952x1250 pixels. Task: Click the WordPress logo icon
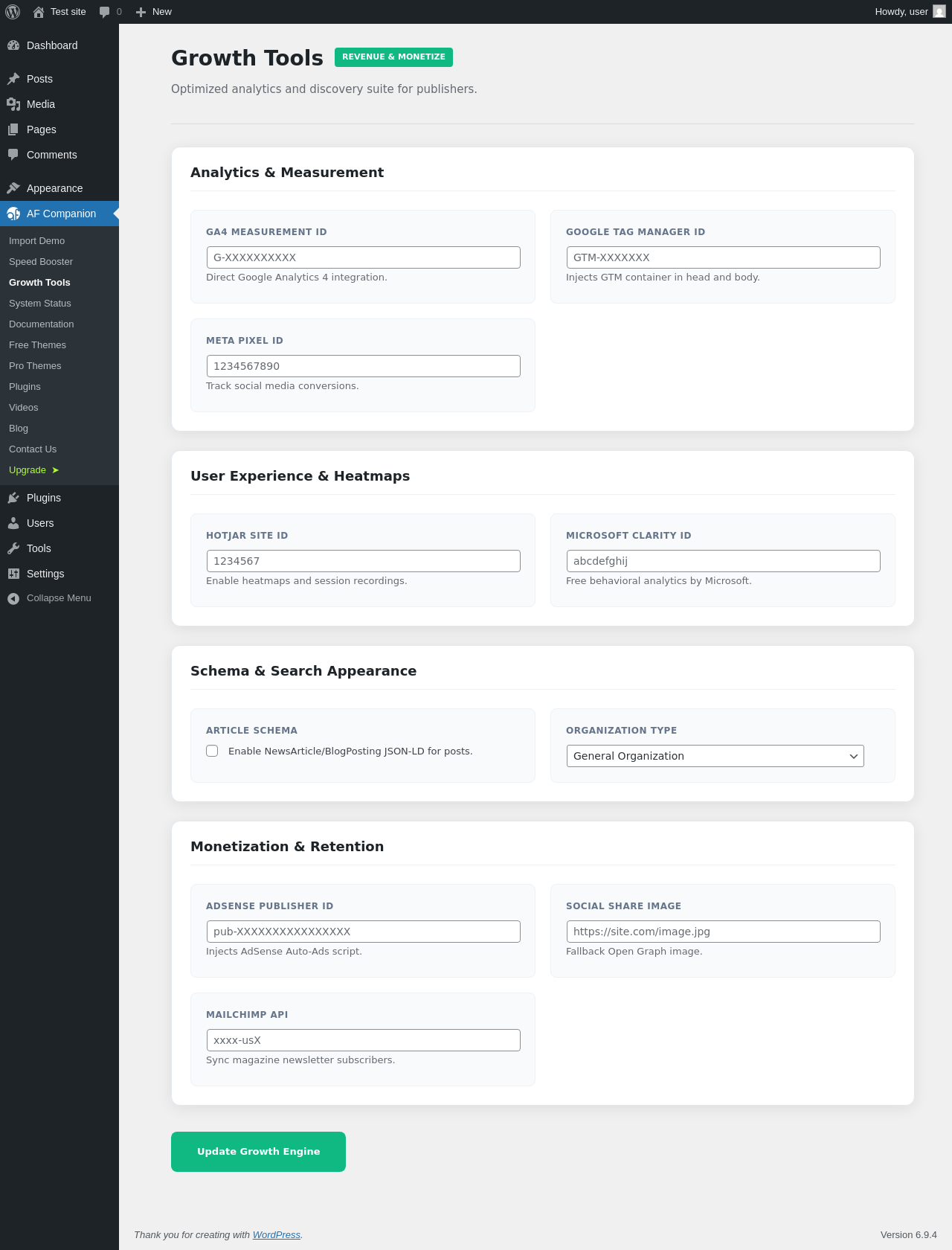pyautogui.click(x=13, y=12)
